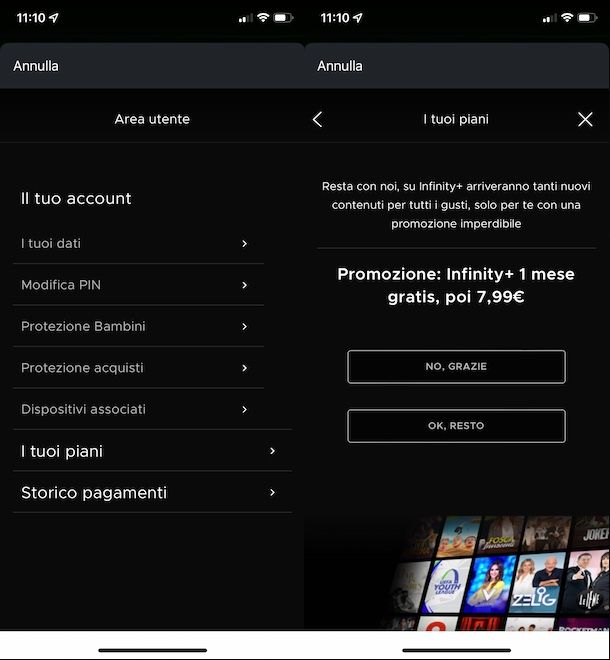The image size is (610, 660).
Task: Tap the cellular signal icon on left screen
Action: [x=245, y=18]
